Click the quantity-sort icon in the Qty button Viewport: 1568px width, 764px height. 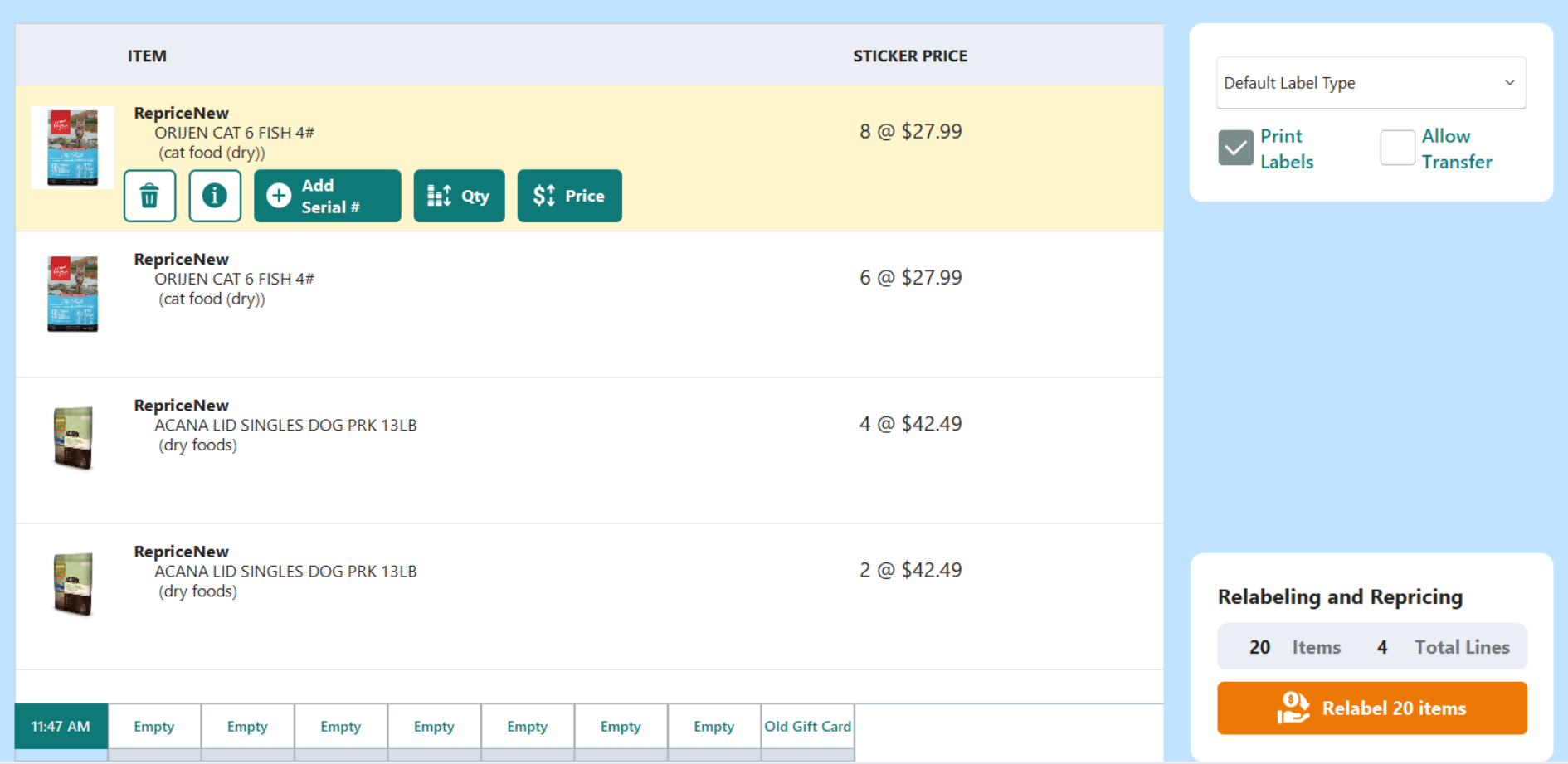439,196
